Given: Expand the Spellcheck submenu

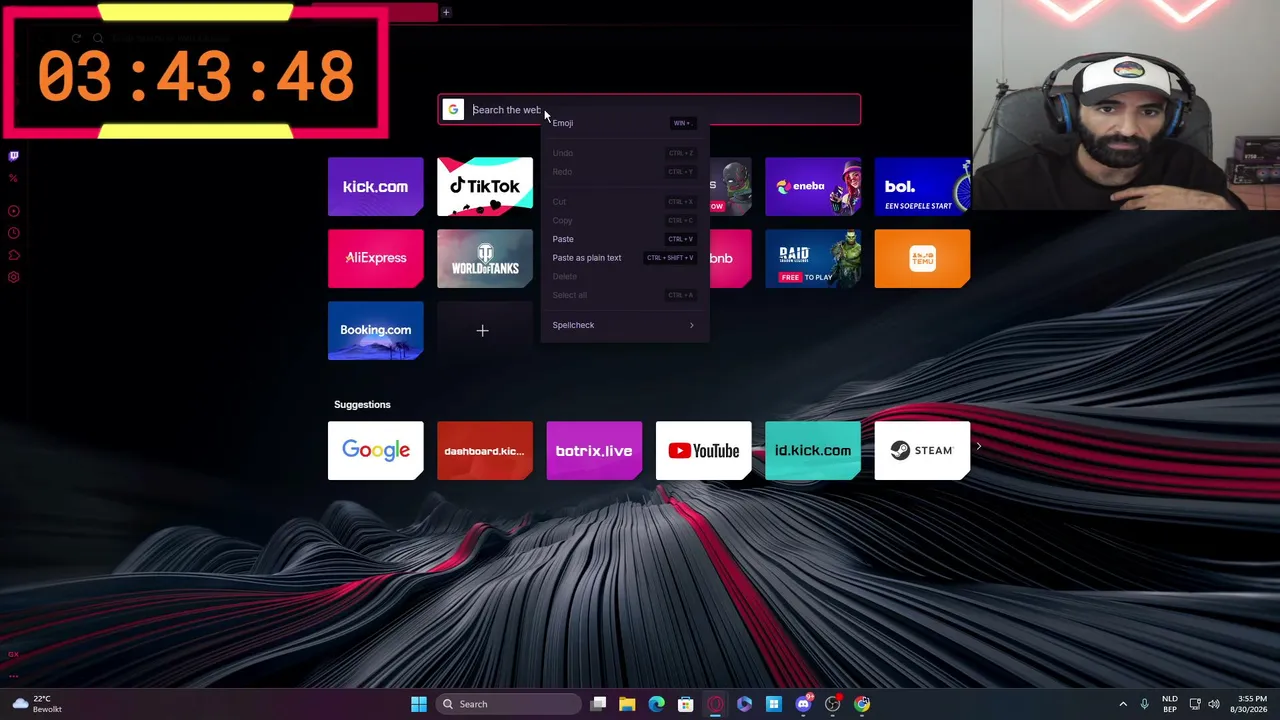Looking at the screenshot, I should [623, 325].
